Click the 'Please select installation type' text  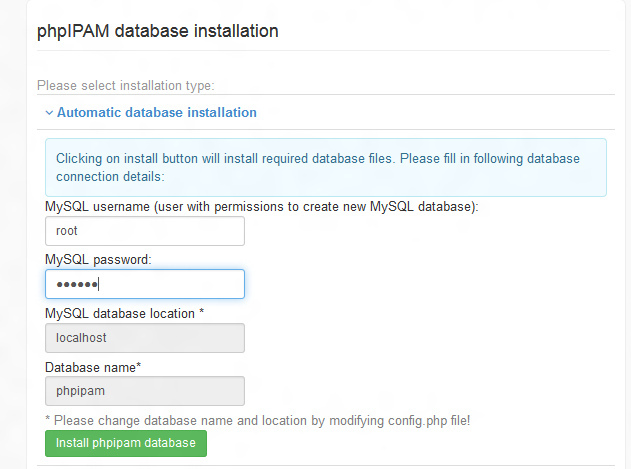click(125, 85)
